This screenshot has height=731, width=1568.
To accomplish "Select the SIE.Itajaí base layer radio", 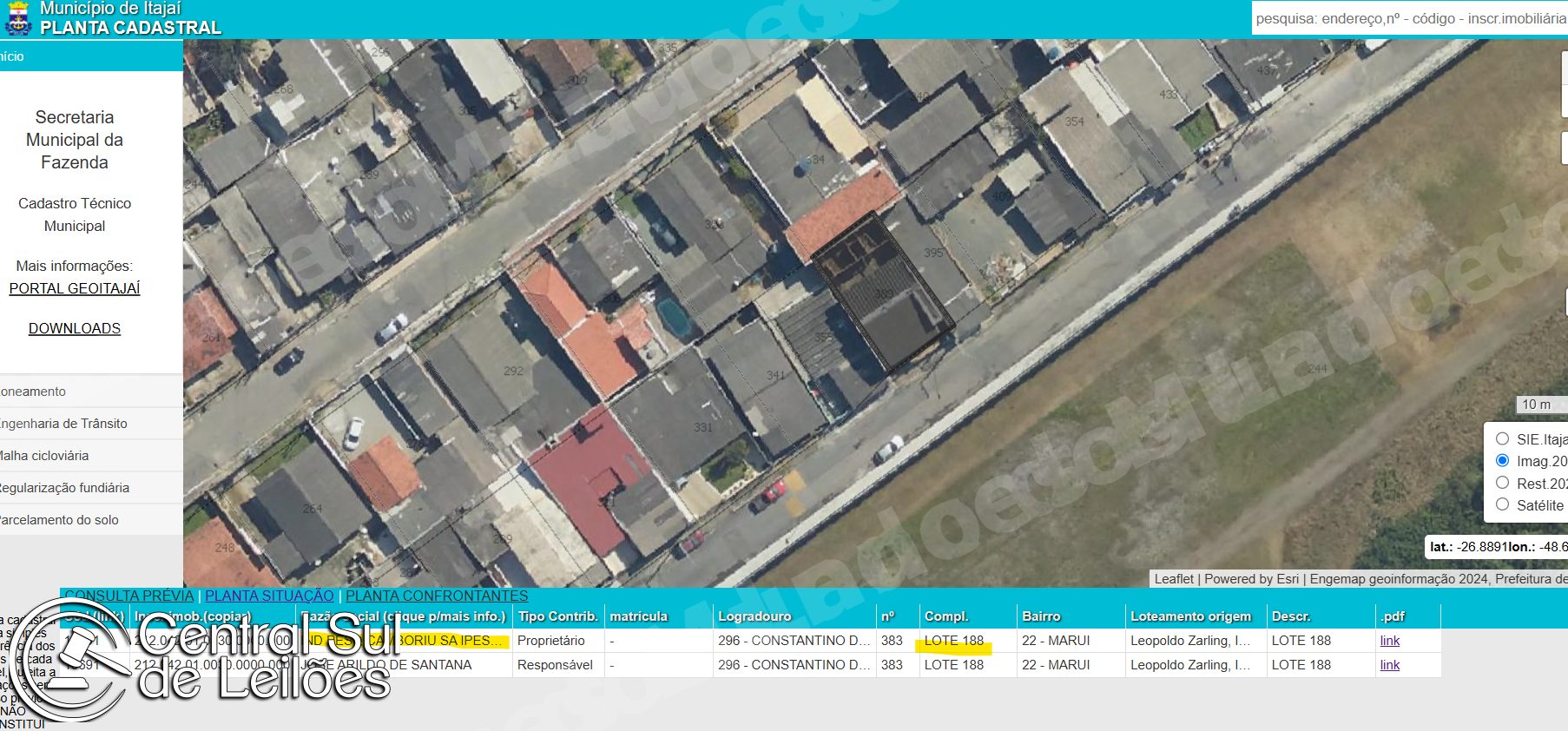I will click(1502, 438).
